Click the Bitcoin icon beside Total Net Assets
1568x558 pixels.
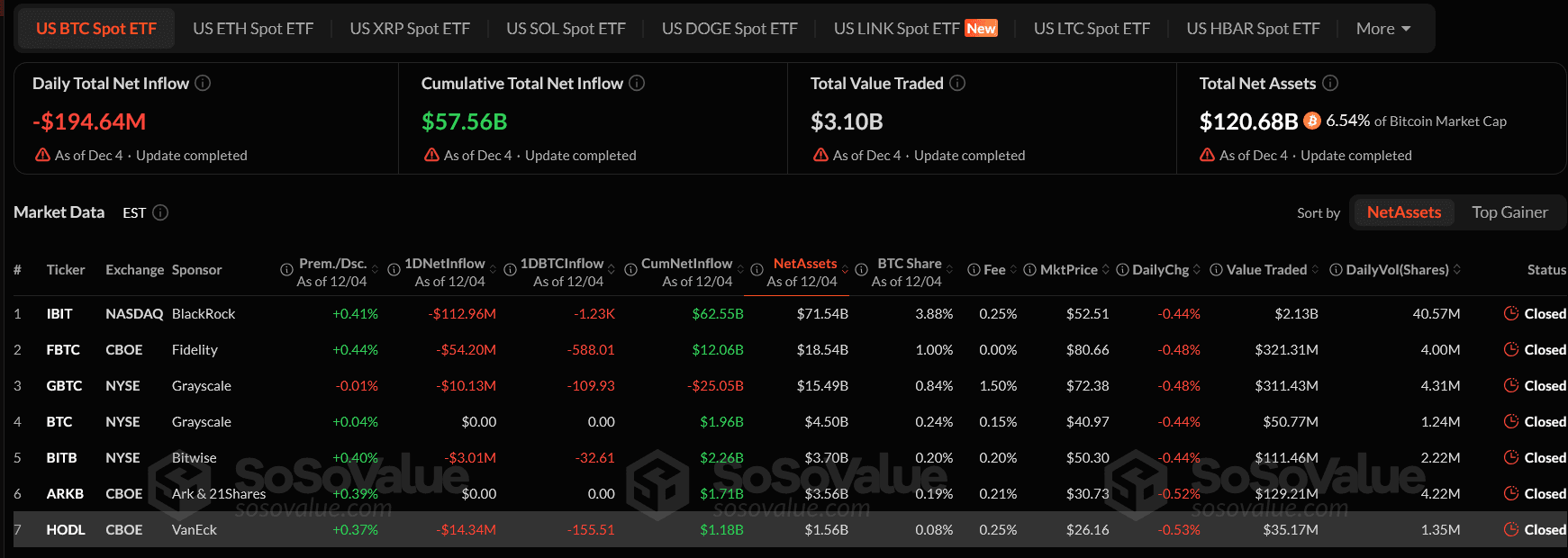point(1311,121)
